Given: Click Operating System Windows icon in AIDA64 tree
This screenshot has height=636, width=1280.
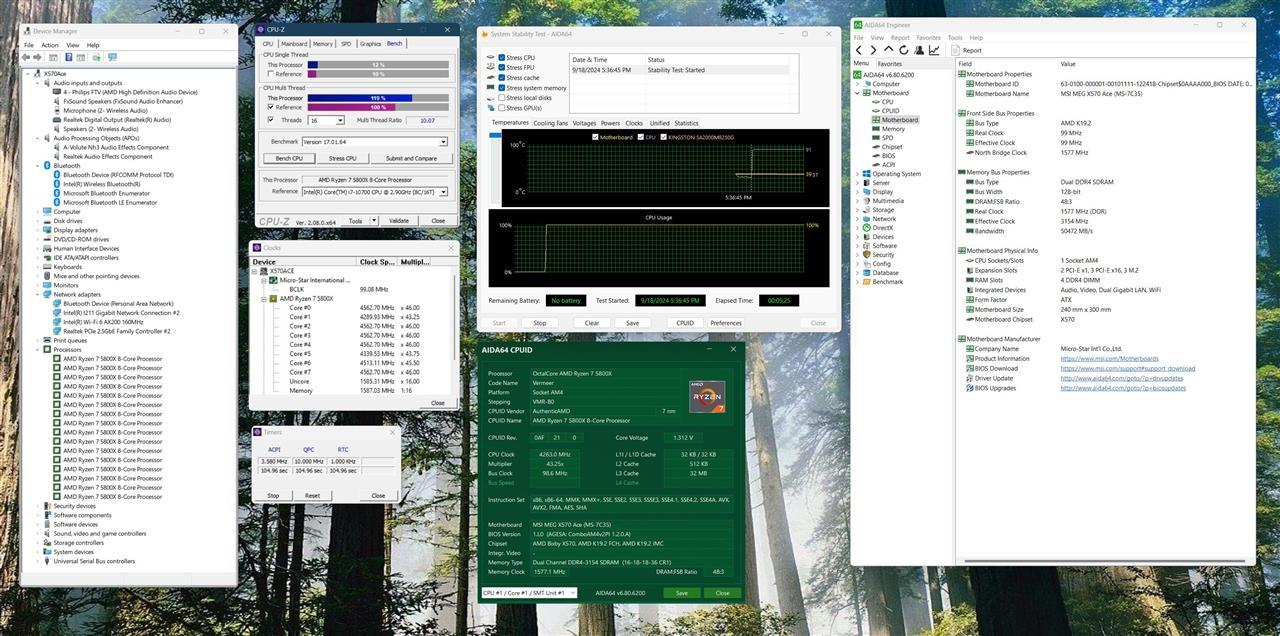Looking at the screenshot, I should coord(867,174).
